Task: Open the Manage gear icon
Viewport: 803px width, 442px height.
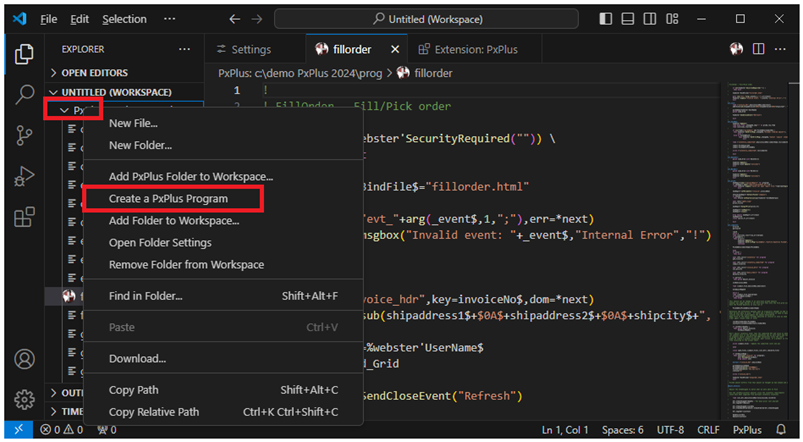Action: click(x=25, y=399)
